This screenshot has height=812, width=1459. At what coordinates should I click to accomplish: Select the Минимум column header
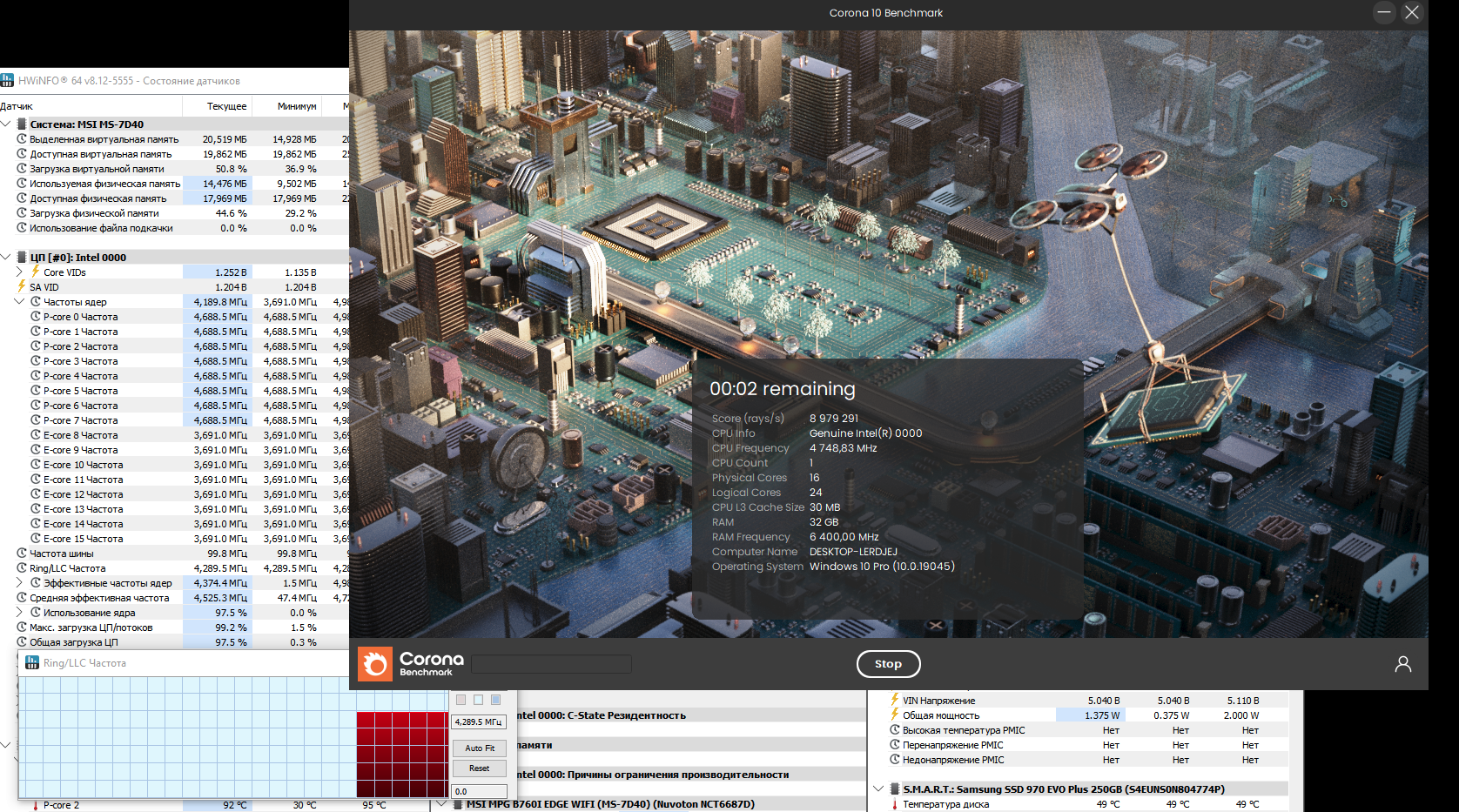pyautogui.click(x=286, y=106)
